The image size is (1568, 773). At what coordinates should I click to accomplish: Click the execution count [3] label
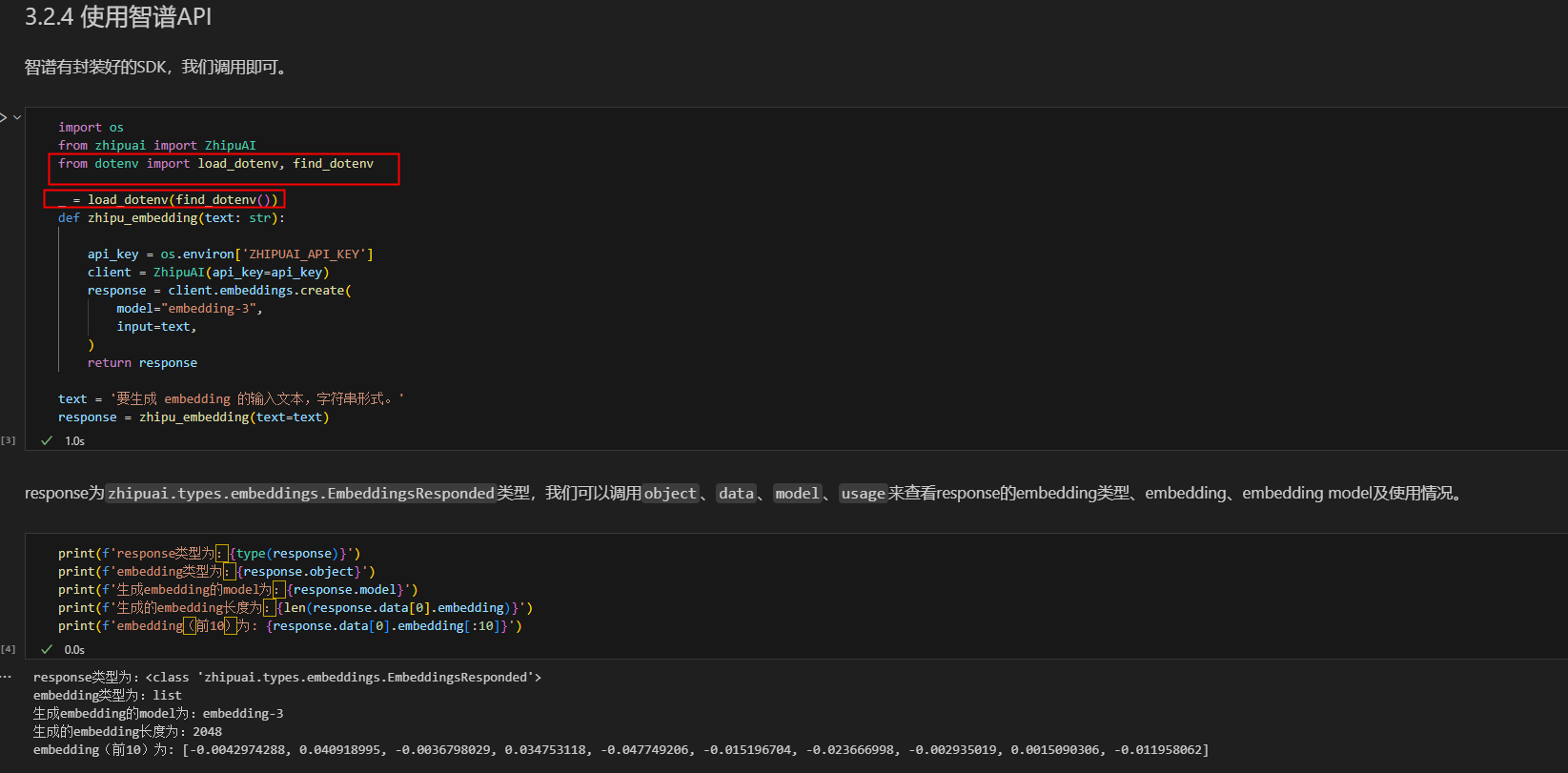coord(9,440)
